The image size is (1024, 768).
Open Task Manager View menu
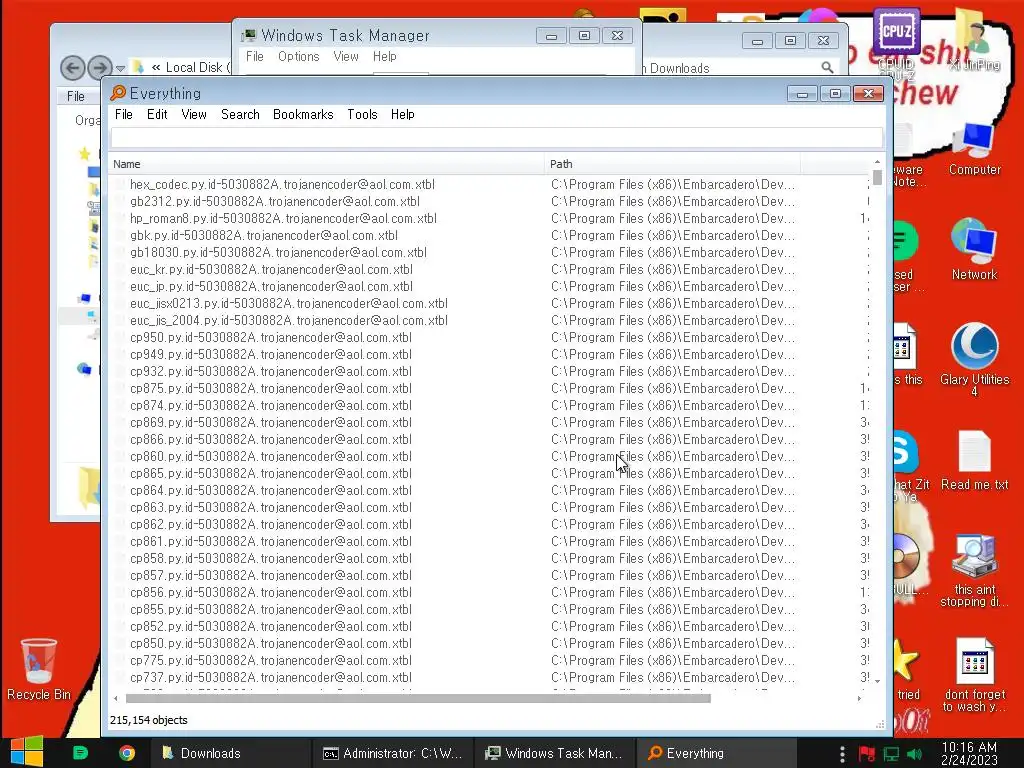[345, 56]
